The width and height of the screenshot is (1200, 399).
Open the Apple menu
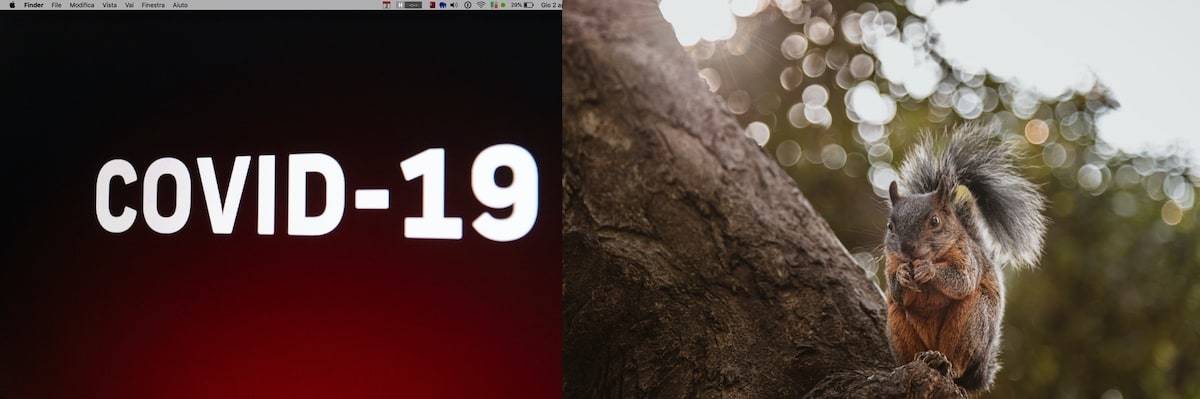pos(12,5)
